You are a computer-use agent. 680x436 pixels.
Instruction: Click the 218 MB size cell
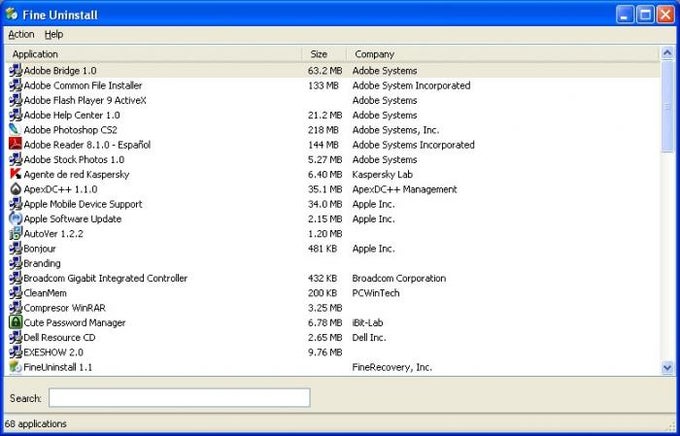[x=323, y=130]
